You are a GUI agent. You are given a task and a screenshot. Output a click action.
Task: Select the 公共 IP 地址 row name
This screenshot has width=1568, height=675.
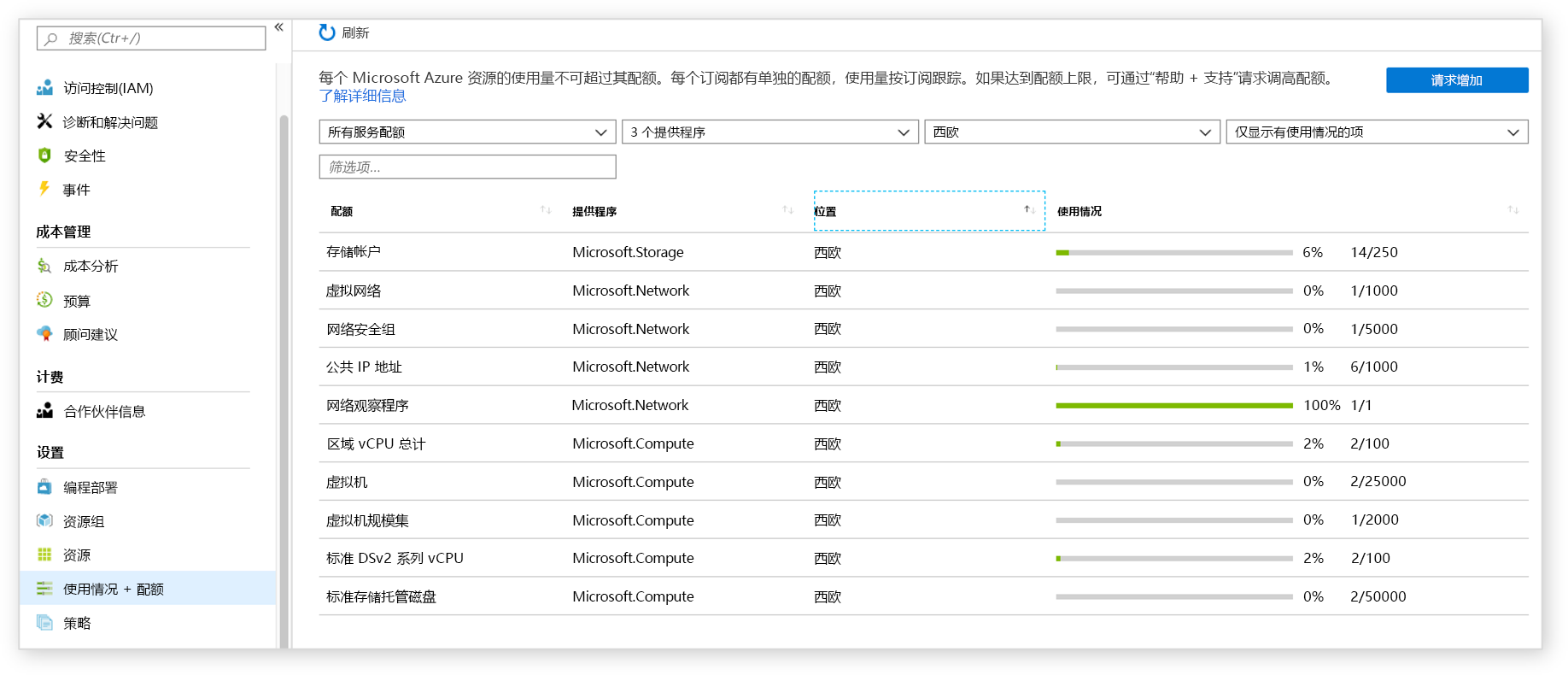click(364, 367)
